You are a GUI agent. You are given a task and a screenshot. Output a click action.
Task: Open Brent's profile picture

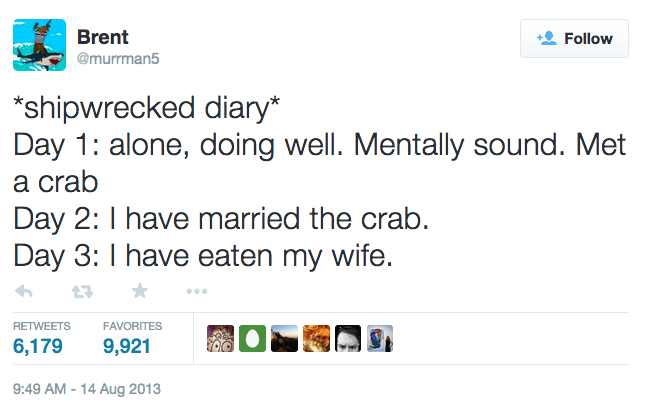[38, 45]
